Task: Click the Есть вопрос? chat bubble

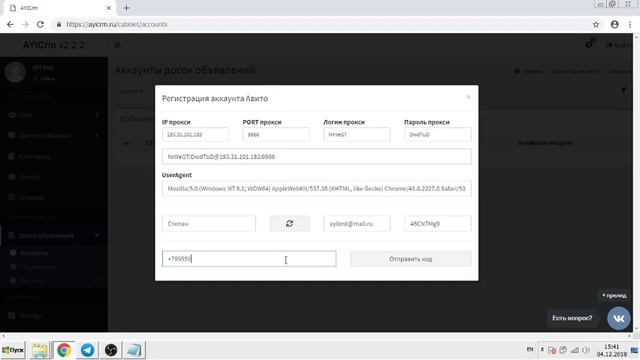Action: click(x=572, y=318)
